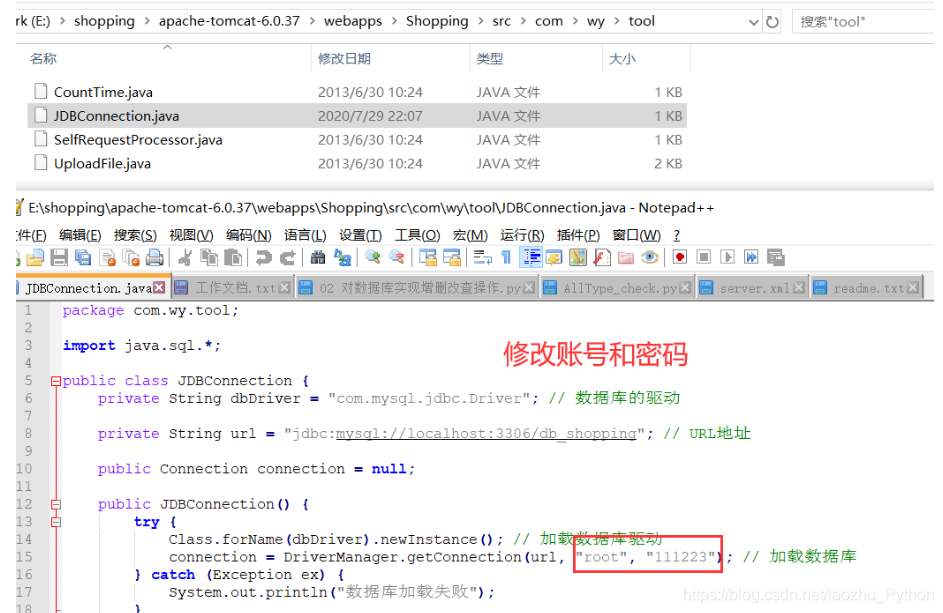Image resolution: width=943 pixels, height=613 pixels.
Task: Click the Redo arrow icon
Action: click(287, 257)
